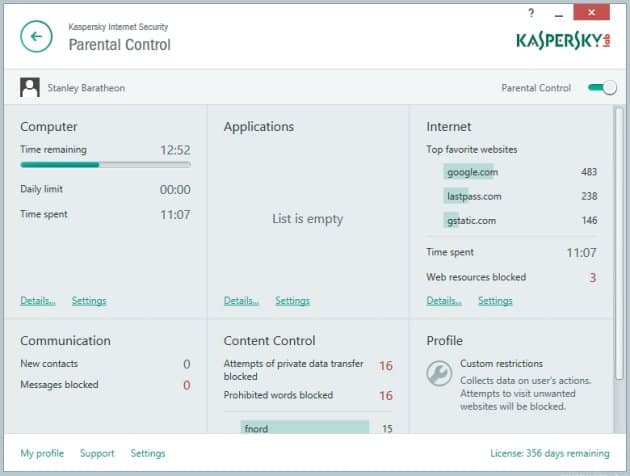Open Details link under Internet

pos(444,300)
